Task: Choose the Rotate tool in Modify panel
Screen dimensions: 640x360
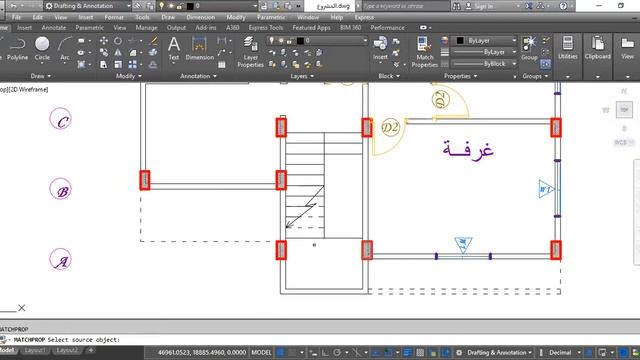Action: click(118, 40)
